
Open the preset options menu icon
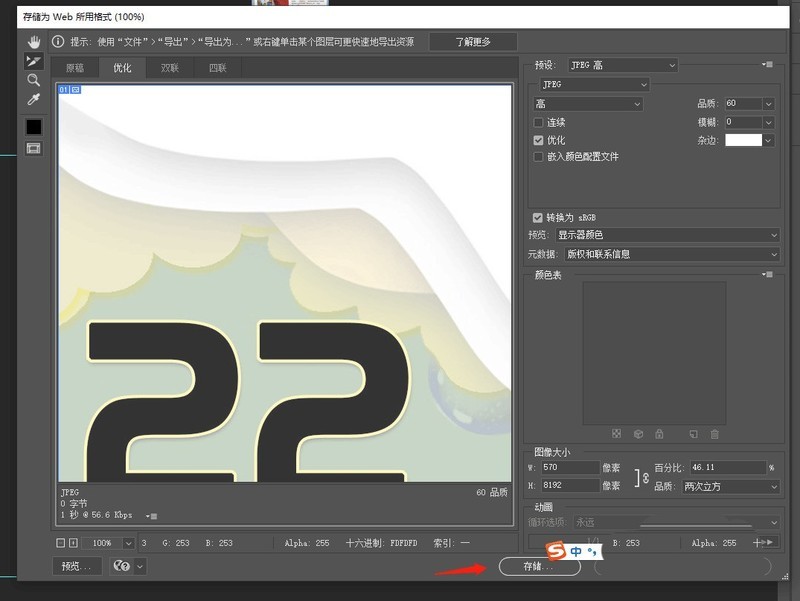click(x=767, y=65)
